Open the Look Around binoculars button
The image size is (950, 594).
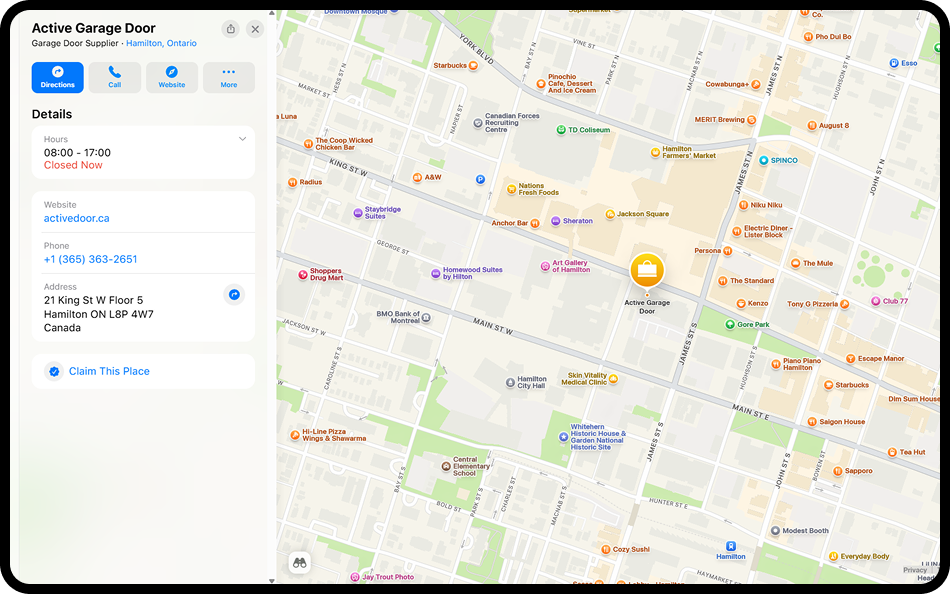pos(299,563)
